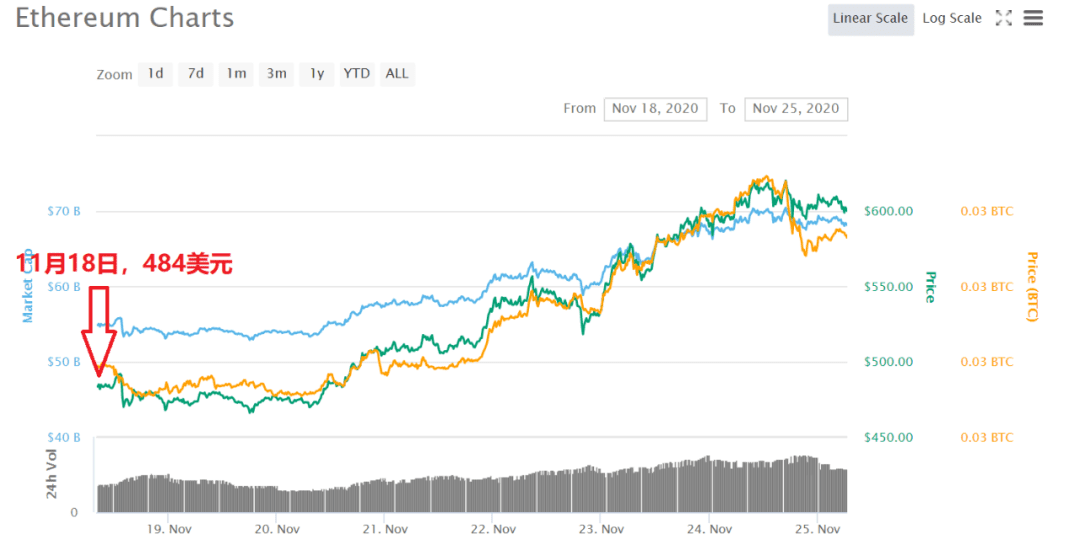
Task: Switch to Linear Scale
Action: (871, 19)
